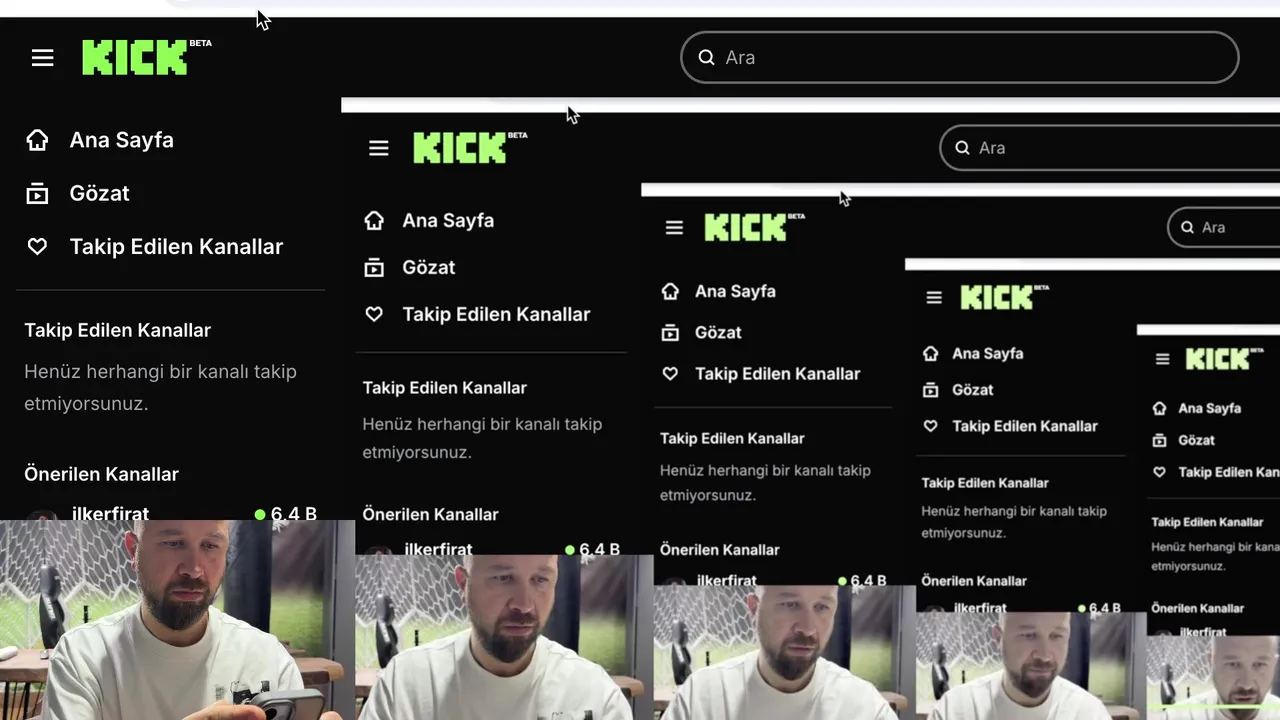The height and width of the screenshot is (720, 1280).
Task: Click the Önerilen Kanallar heading, second-largest copy
Action: point(430,514)
